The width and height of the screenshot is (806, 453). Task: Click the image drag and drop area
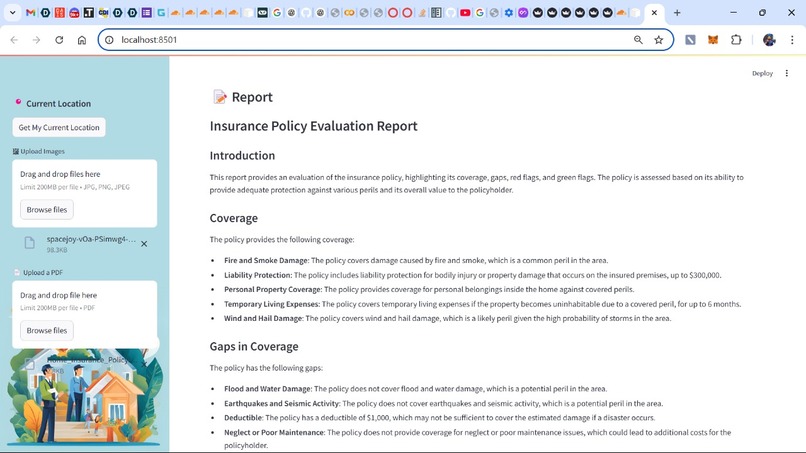pyautogui.click(x=85, y=193)
